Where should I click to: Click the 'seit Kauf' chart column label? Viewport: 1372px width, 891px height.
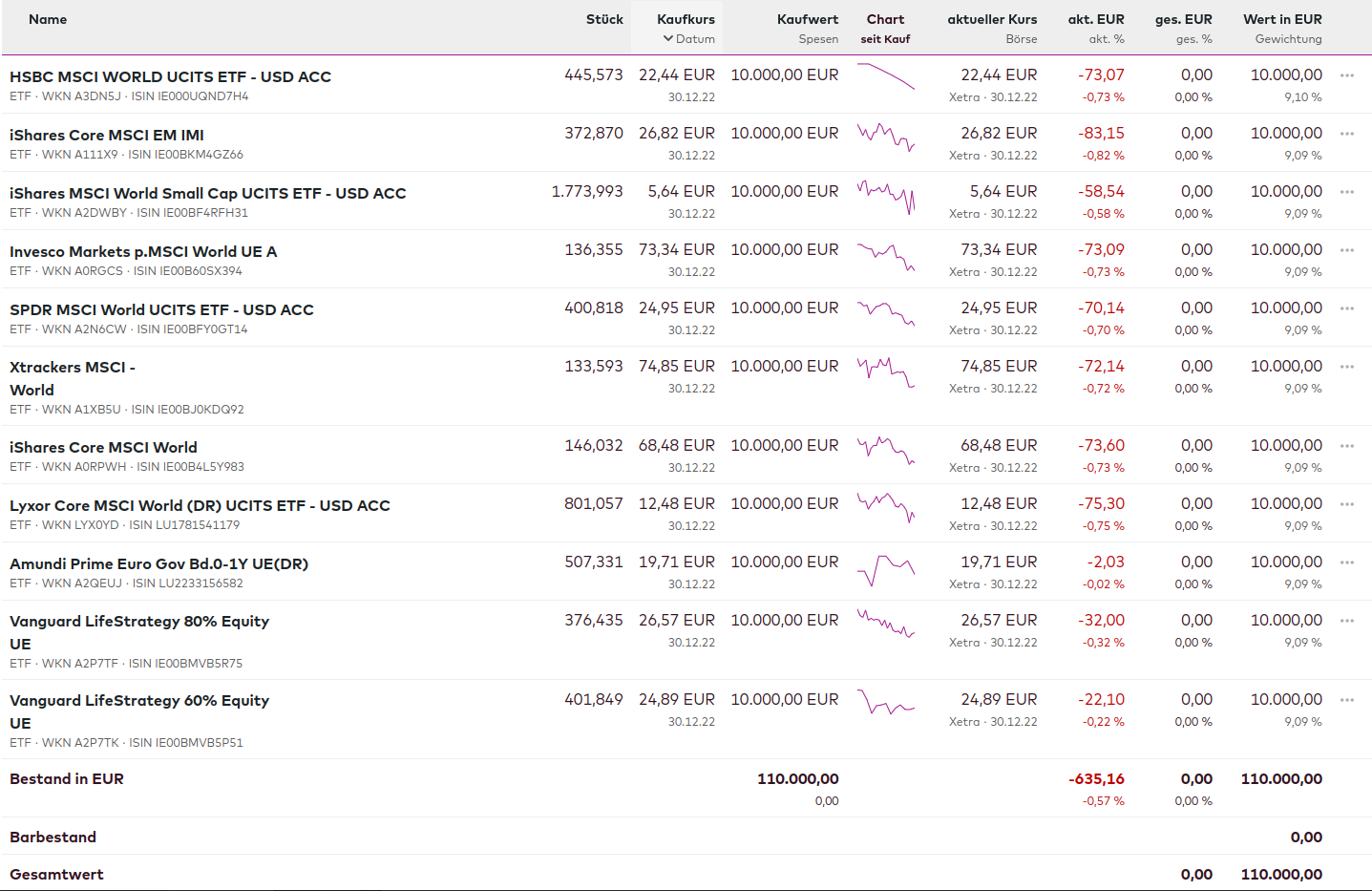[885, 39]
